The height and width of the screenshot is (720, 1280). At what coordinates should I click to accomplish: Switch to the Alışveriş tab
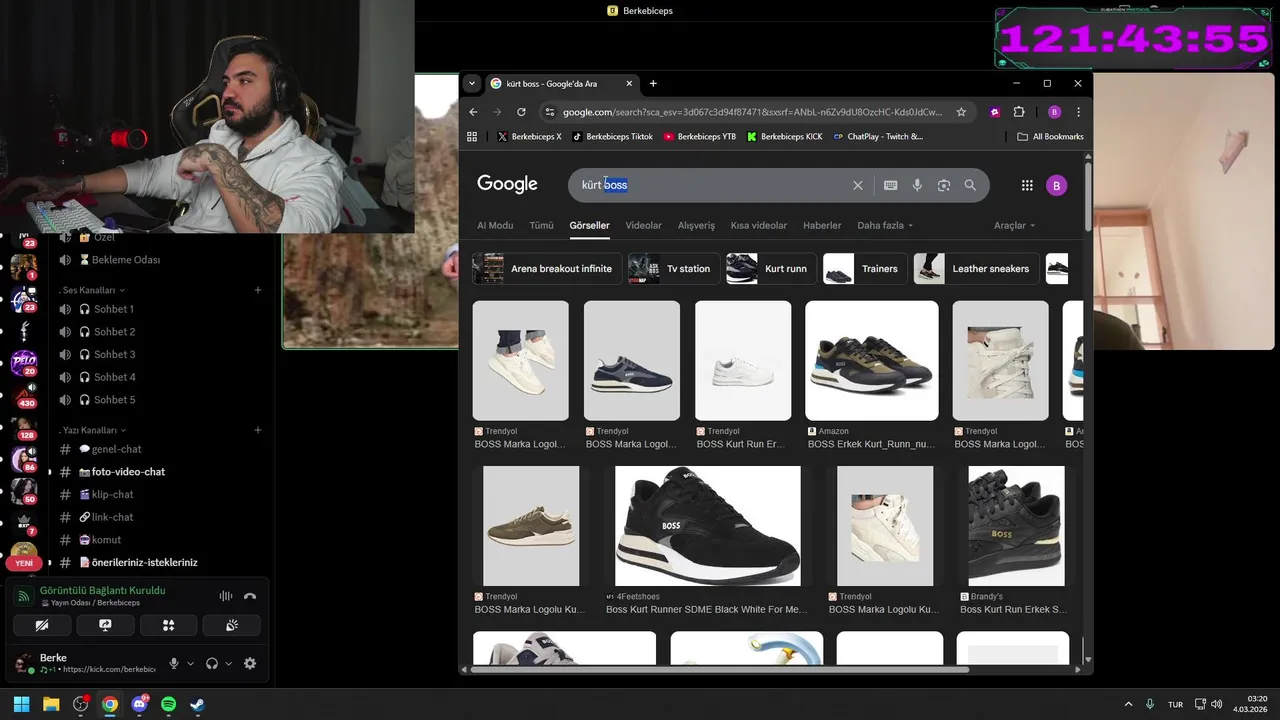click(696, 225)
